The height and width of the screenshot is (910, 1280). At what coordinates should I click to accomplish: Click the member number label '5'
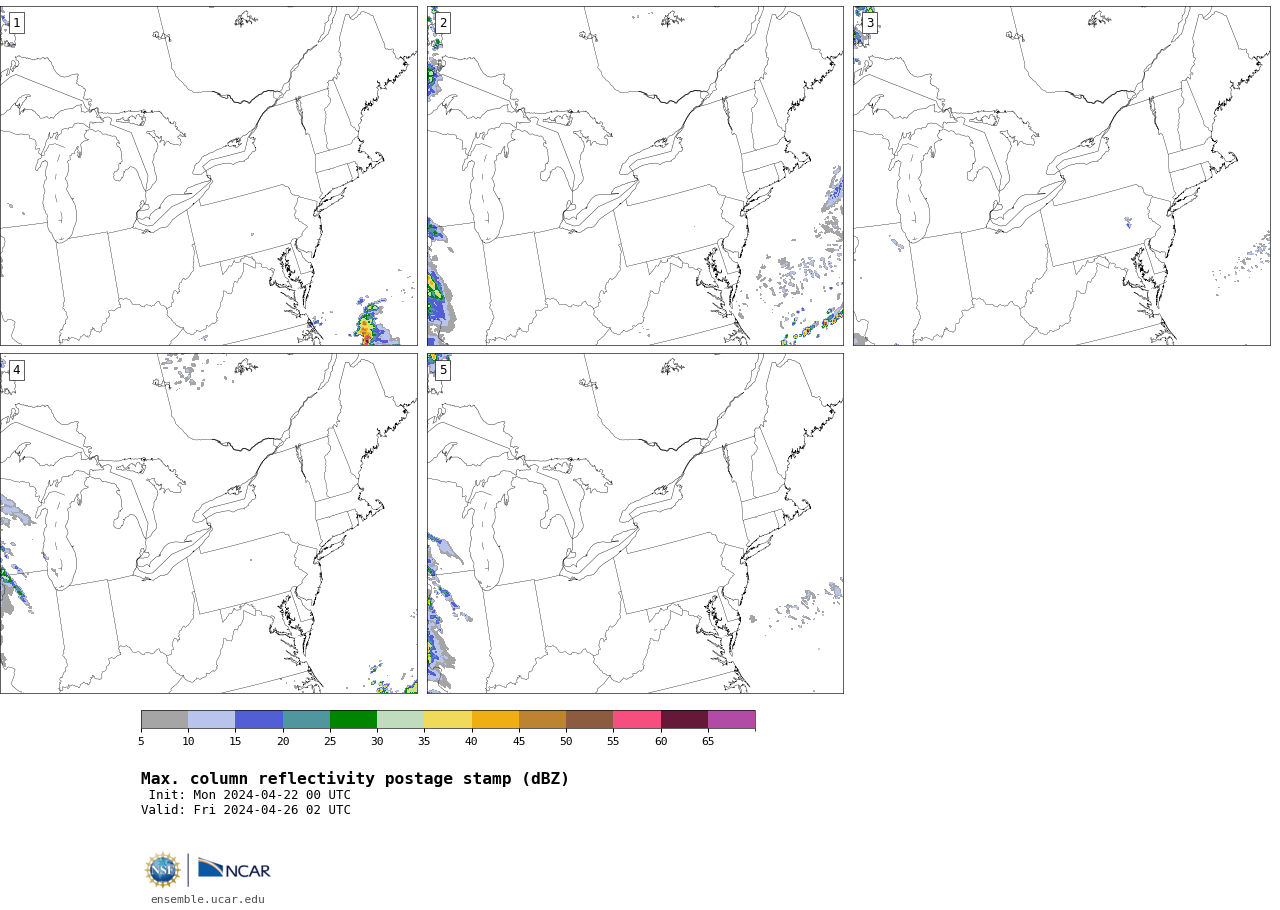tap(443, 370)
